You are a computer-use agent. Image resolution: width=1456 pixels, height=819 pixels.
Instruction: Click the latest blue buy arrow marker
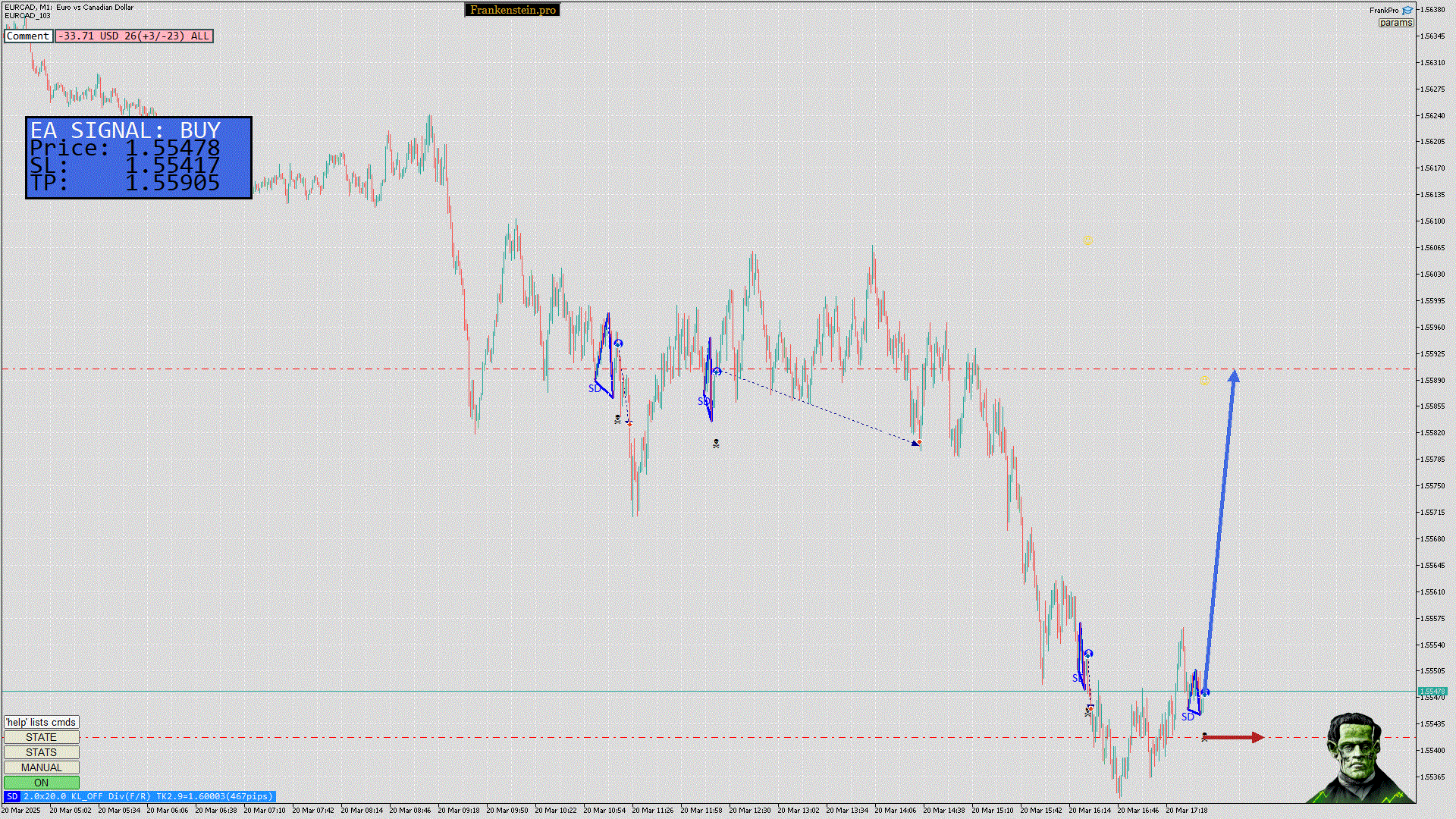(x=1205, y=692)
